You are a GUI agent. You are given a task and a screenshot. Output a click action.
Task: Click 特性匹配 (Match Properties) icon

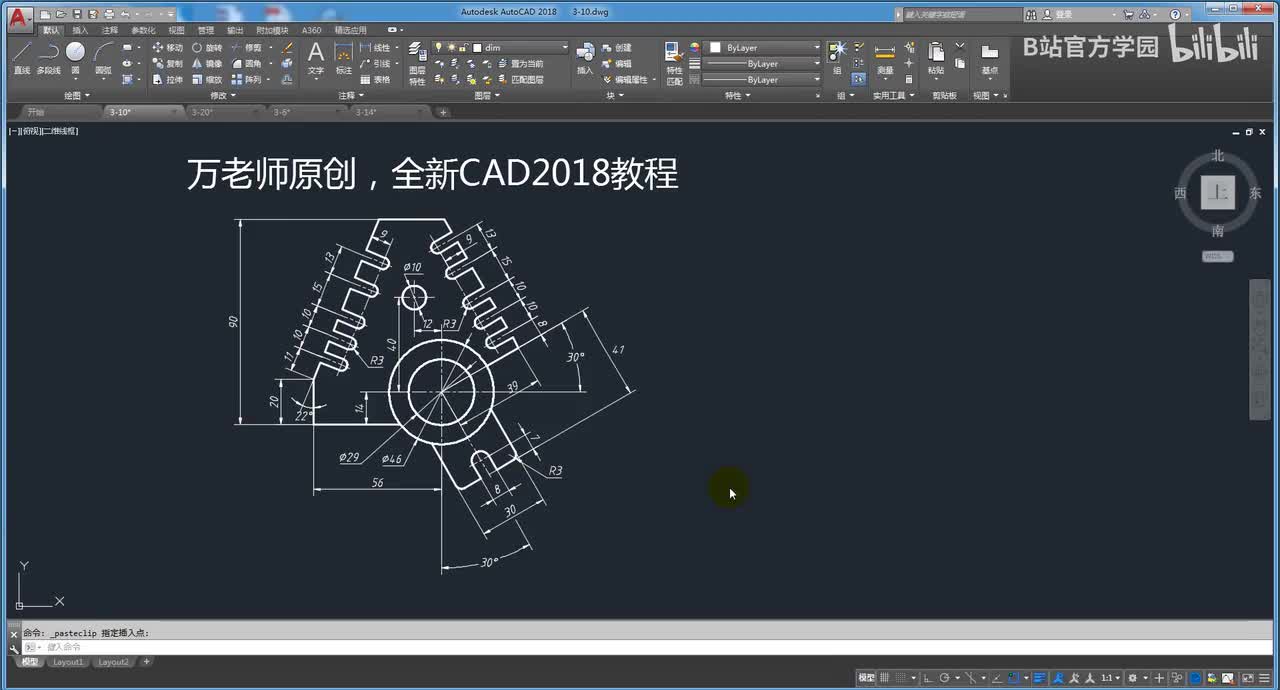(675, 62)
